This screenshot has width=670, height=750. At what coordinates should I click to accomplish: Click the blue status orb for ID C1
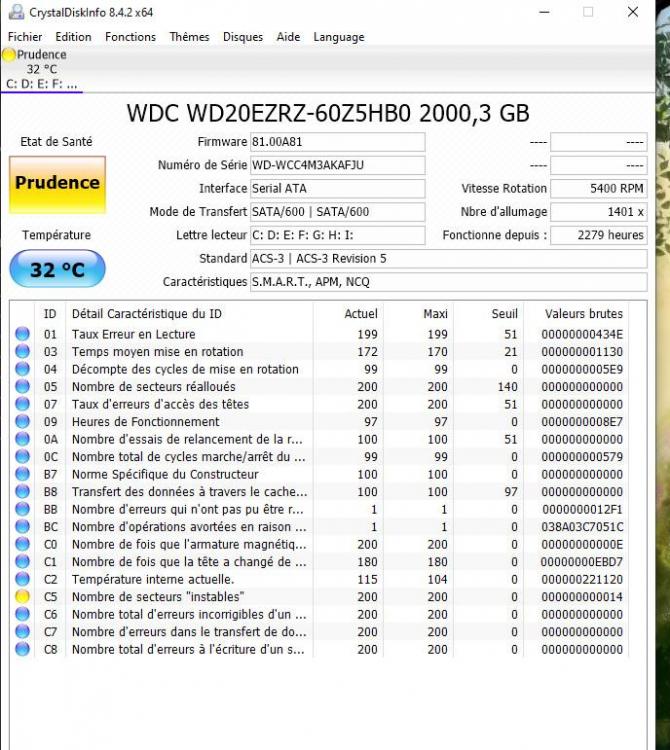(x=22, y=562)
